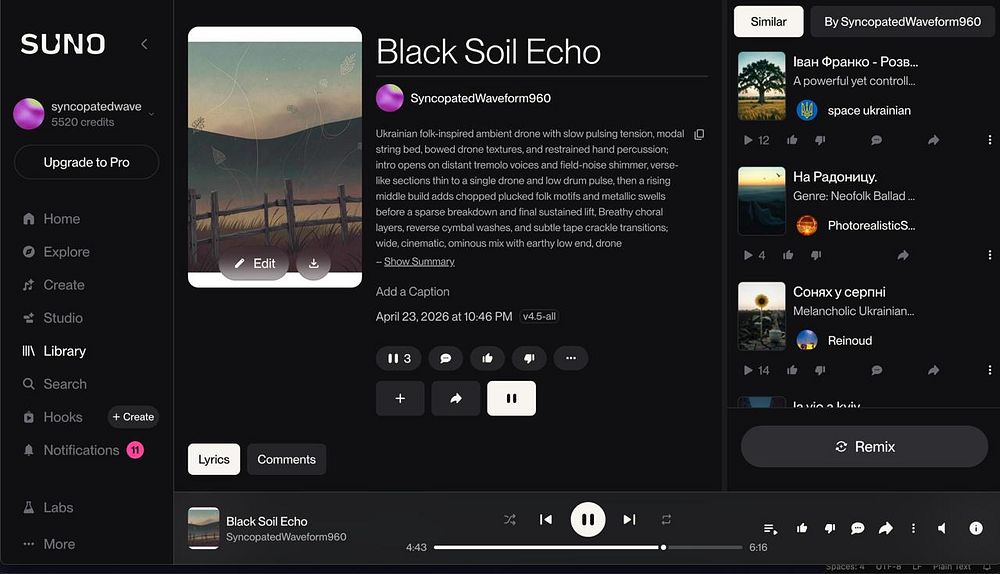
Task: Expand the More menu in sidebar
Action: coord(50,544)
